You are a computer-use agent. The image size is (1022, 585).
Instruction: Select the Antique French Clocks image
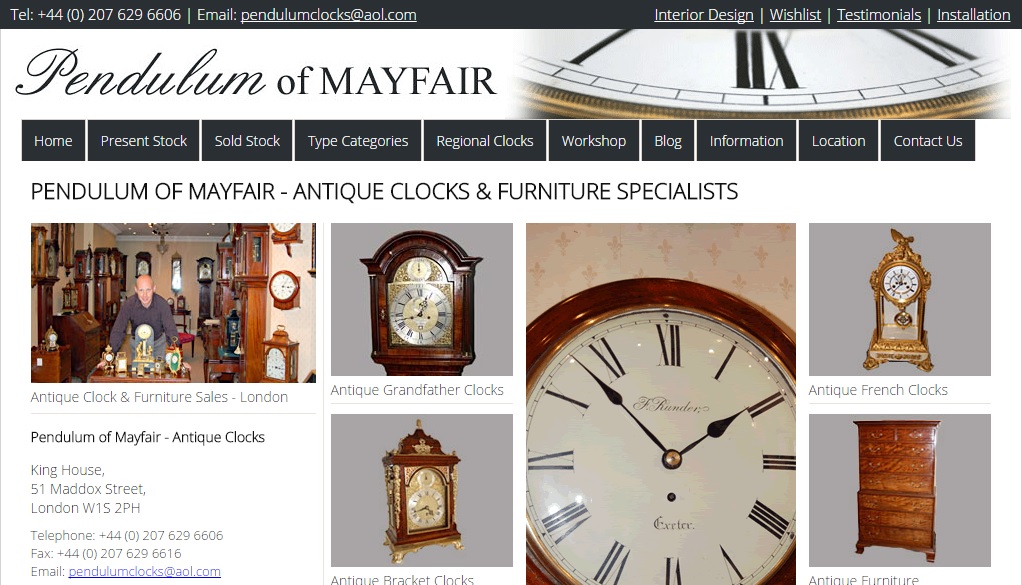click(x=899, y=300)
